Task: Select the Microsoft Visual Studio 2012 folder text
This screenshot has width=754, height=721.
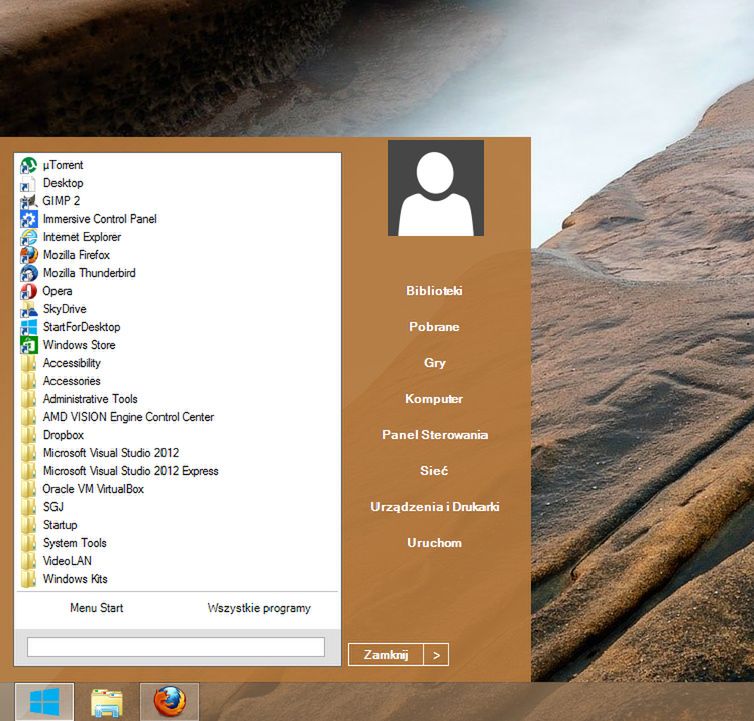Action: pyautogui.click(x=111, y=453)
